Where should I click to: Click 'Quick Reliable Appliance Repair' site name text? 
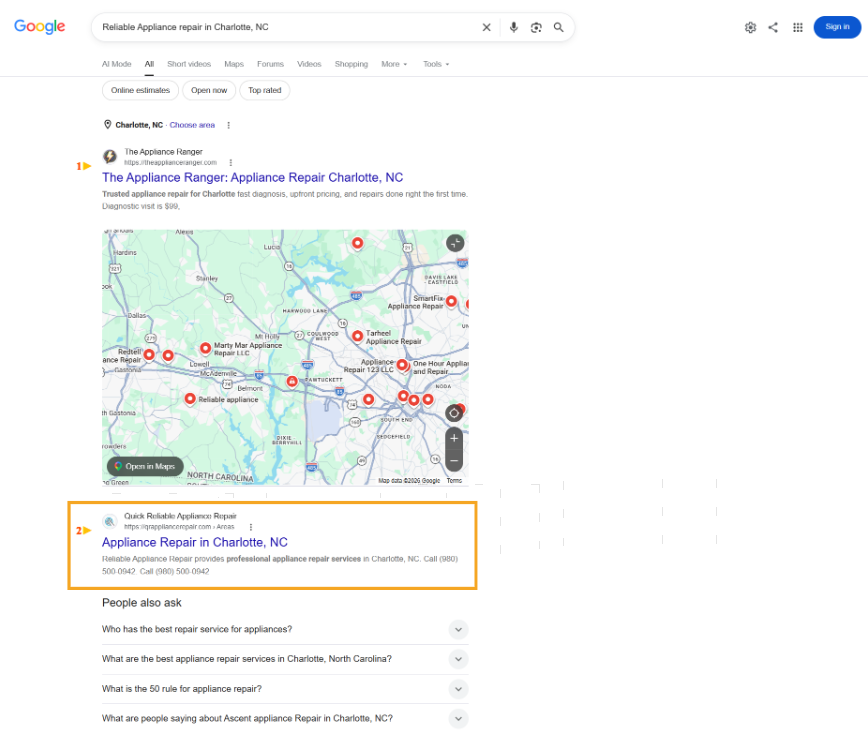click(x=180, y=516)
